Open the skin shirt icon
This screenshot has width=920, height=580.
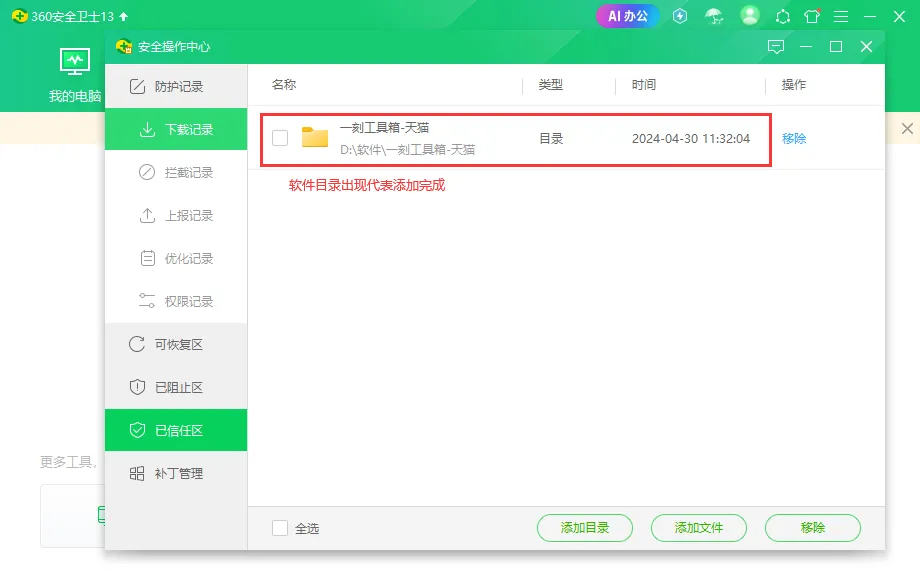click(812, 16)
